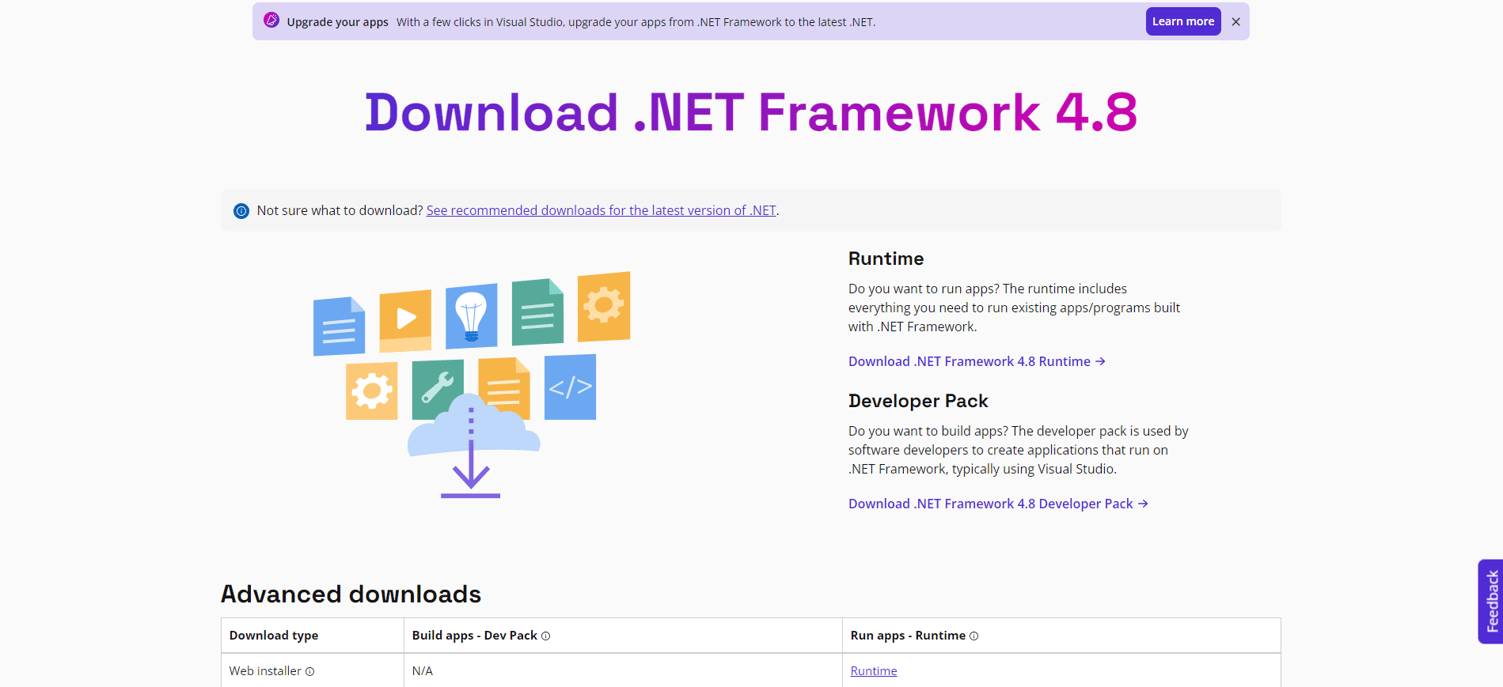Select the Build apps - Dev Pack column header

pyautogui.click(x=474, y=635)
